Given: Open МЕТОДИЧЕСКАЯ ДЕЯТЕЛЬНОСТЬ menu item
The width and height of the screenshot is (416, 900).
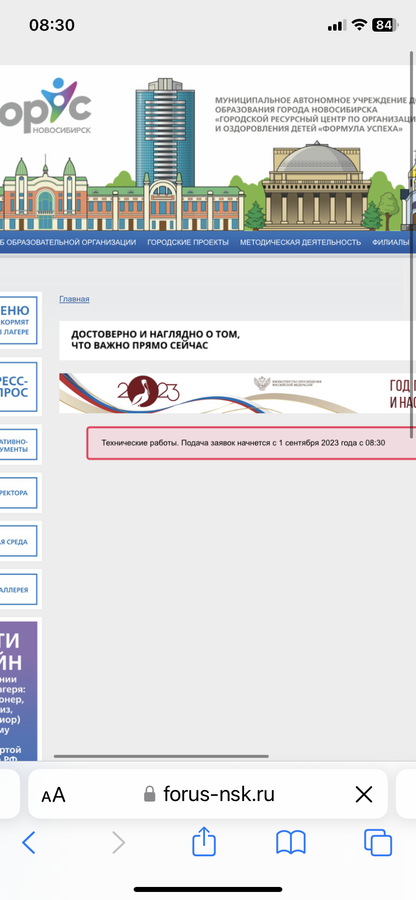Looking at the screenshot, I should pos(300,242).
